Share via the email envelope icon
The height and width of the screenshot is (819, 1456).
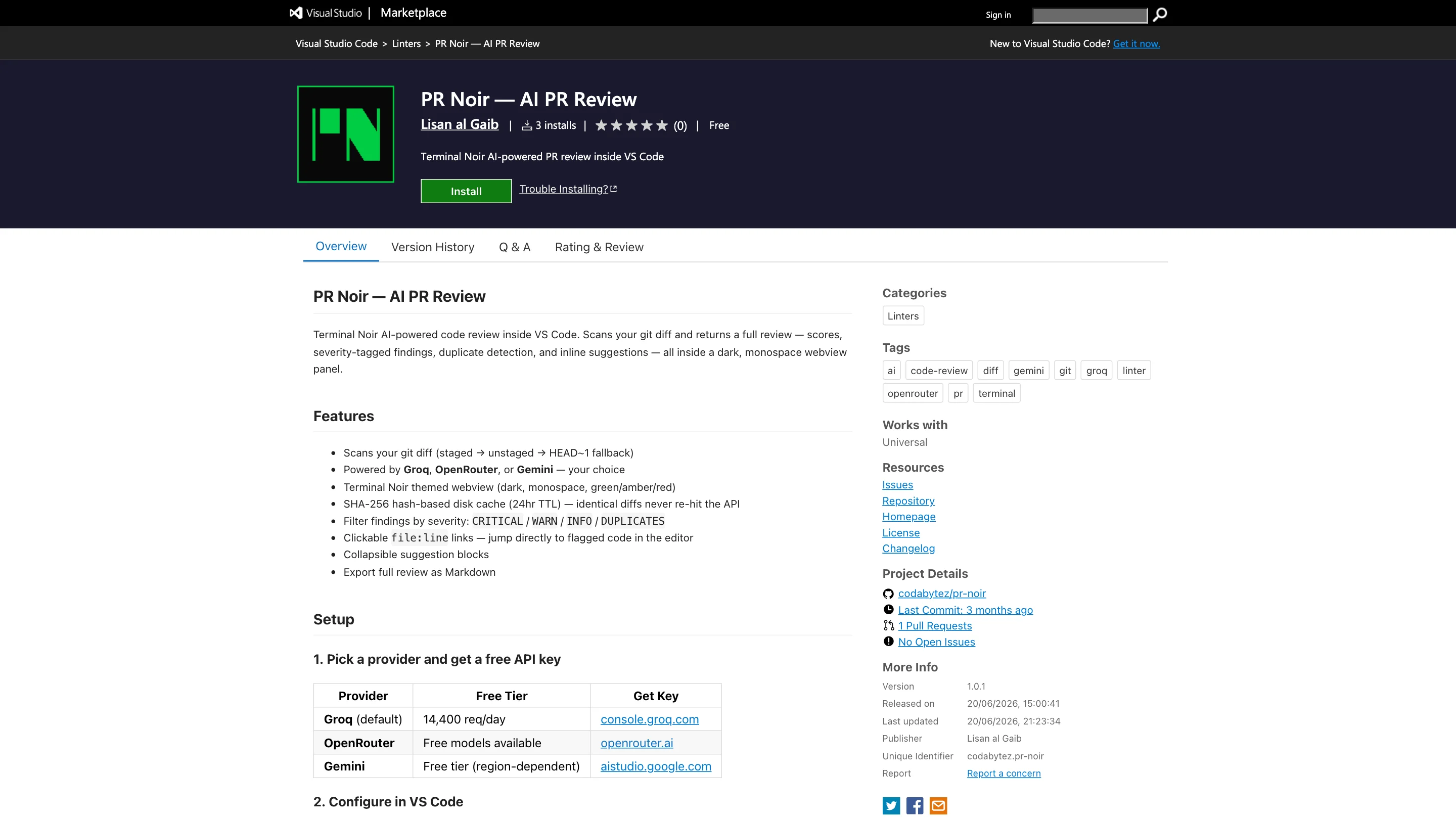point(938,805)
